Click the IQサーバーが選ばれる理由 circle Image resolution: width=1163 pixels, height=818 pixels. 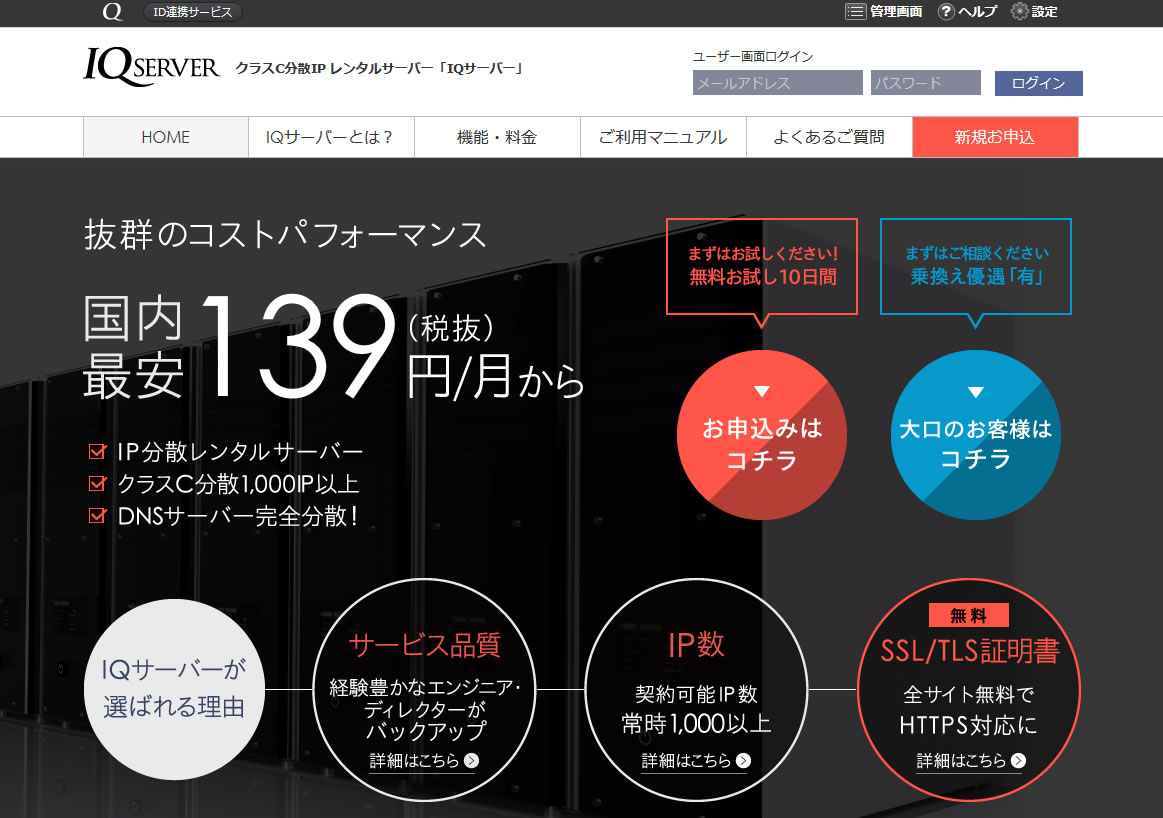point(174,689)
